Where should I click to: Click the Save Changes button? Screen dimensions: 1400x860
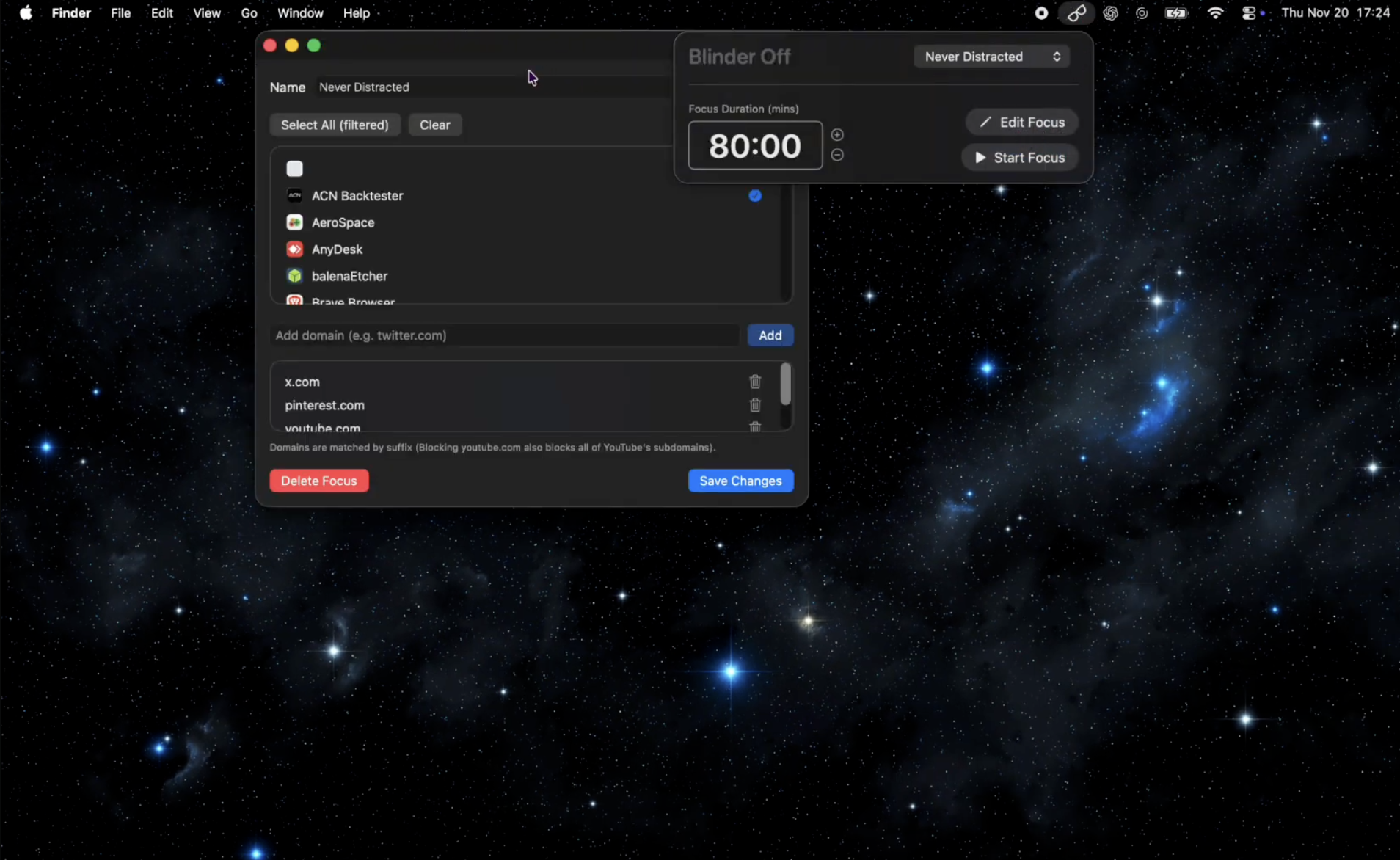[x=740, y=481]
